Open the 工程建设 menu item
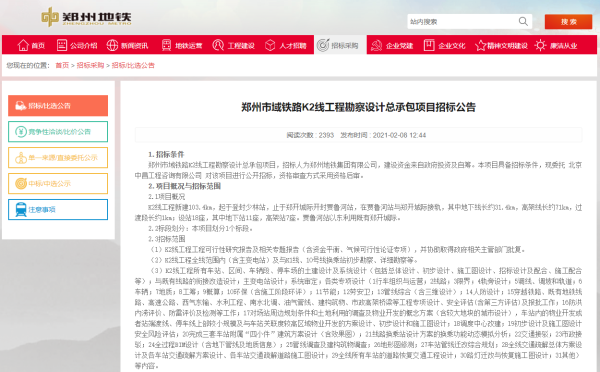This screenshot has height=372, width=600. [x=233, y=45]
